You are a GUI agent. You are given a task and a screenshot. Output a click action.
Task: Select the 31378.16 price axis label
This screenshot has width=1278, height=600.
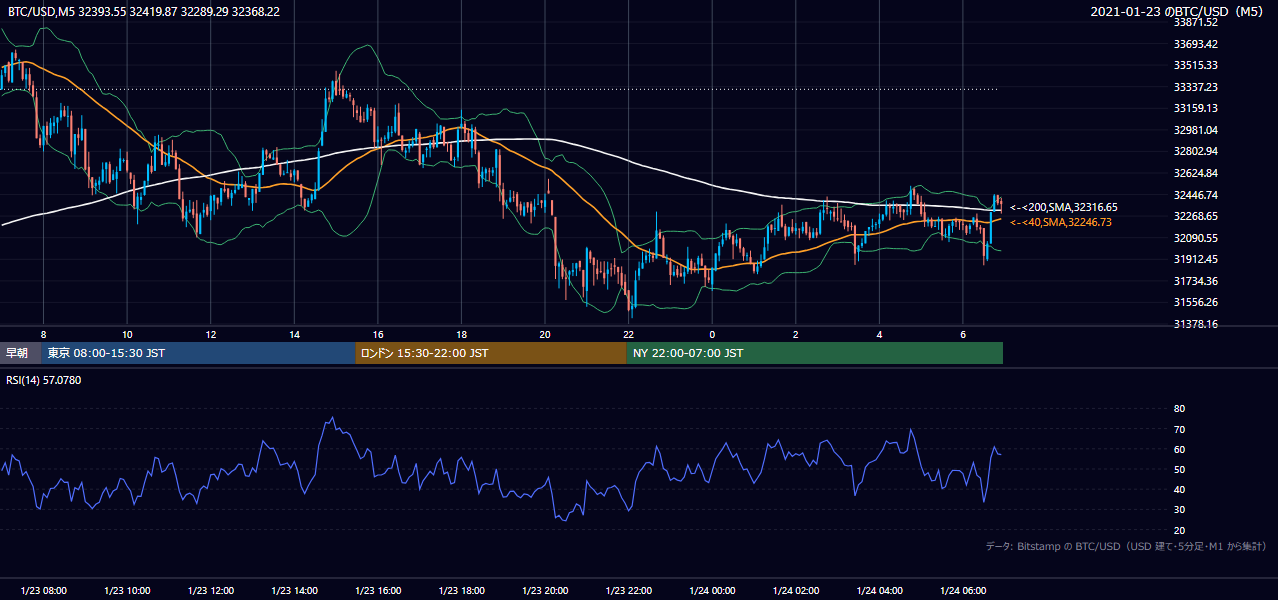pyautogui.click(x=1195, y=324)
